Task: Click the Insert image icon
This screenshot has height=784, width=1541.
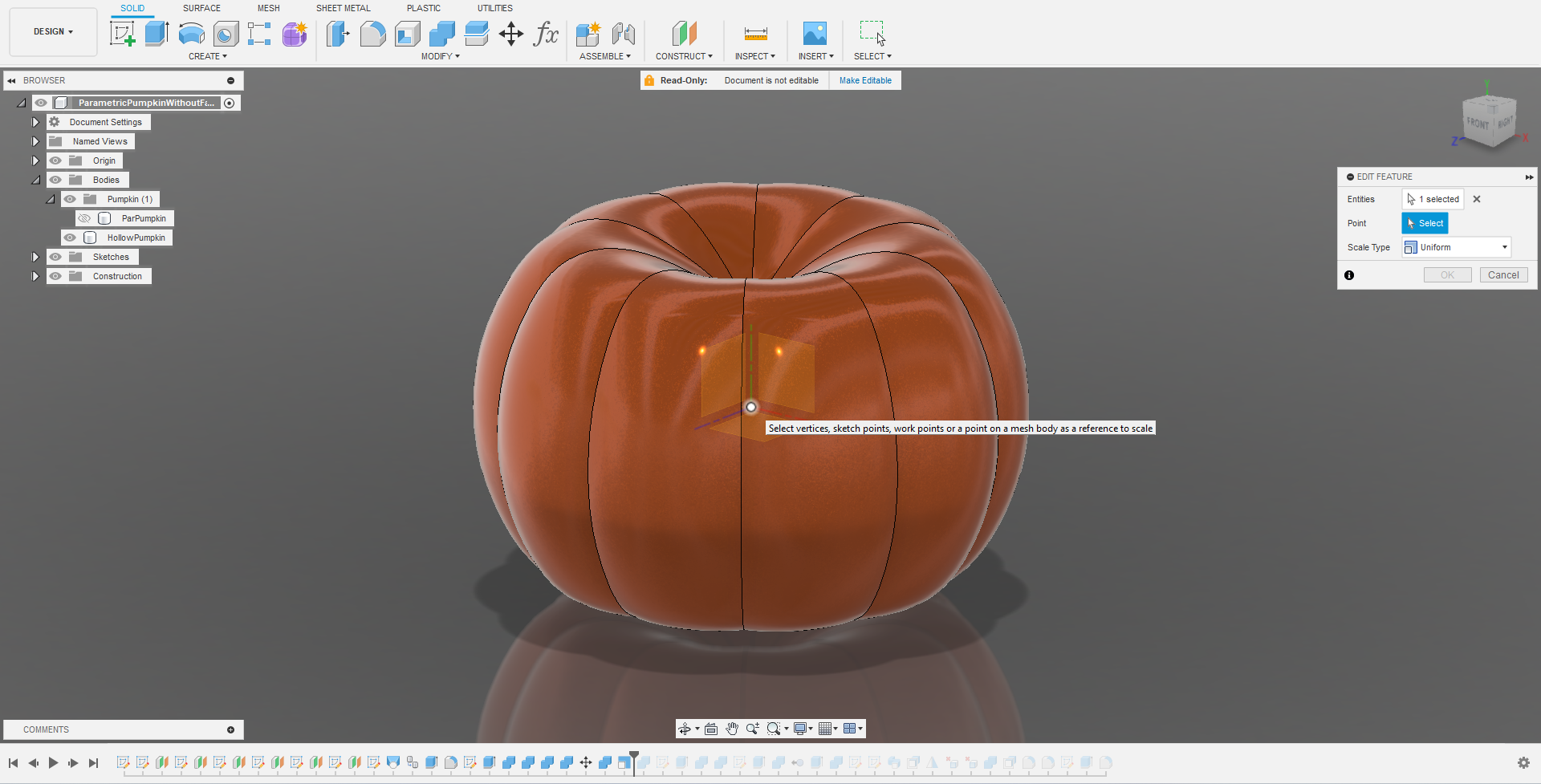Action: tap(815, 34)
